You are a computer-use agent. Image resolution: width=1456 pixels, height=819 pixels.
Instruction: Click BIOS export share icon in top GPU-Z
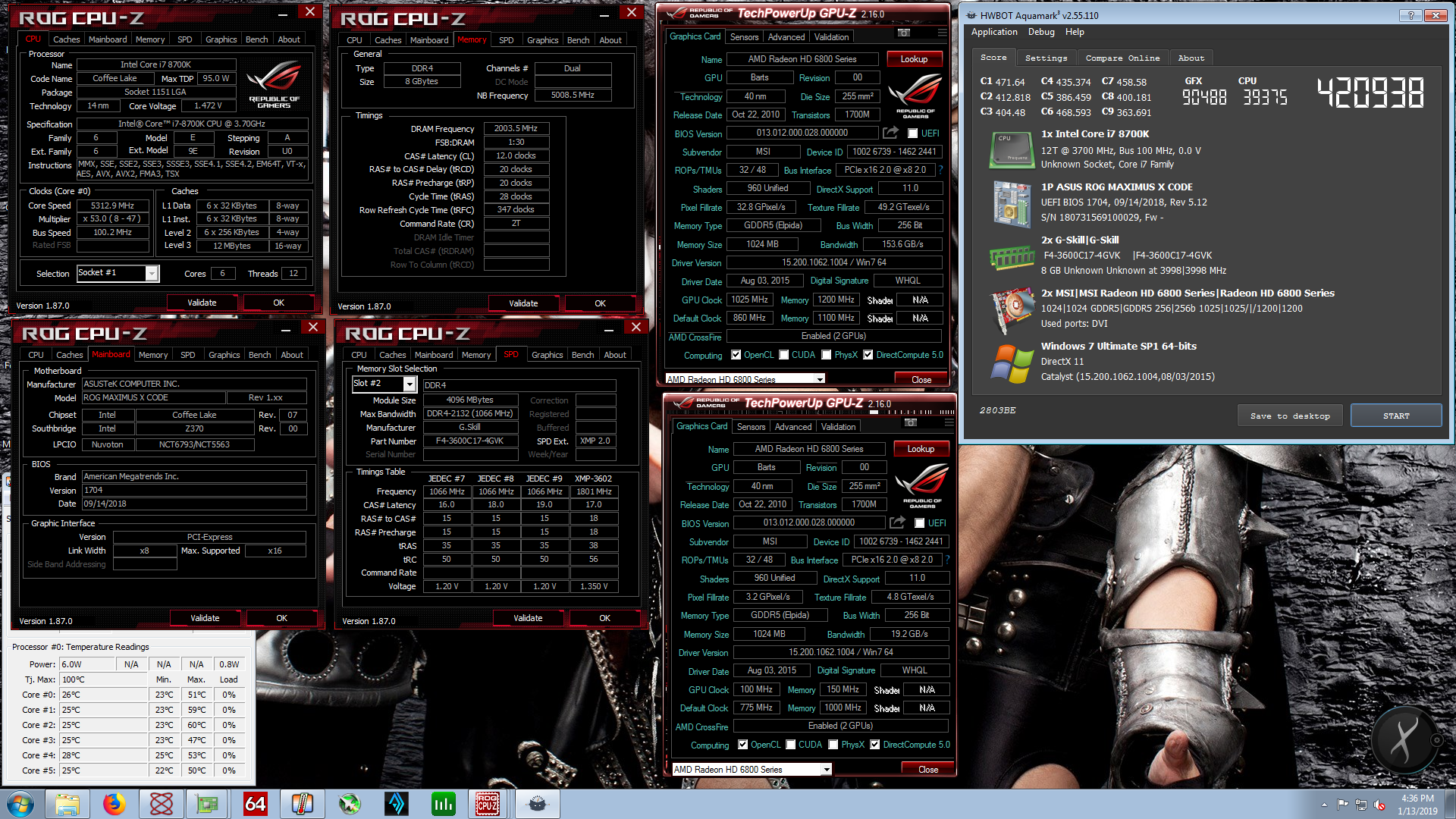[890, 133]
